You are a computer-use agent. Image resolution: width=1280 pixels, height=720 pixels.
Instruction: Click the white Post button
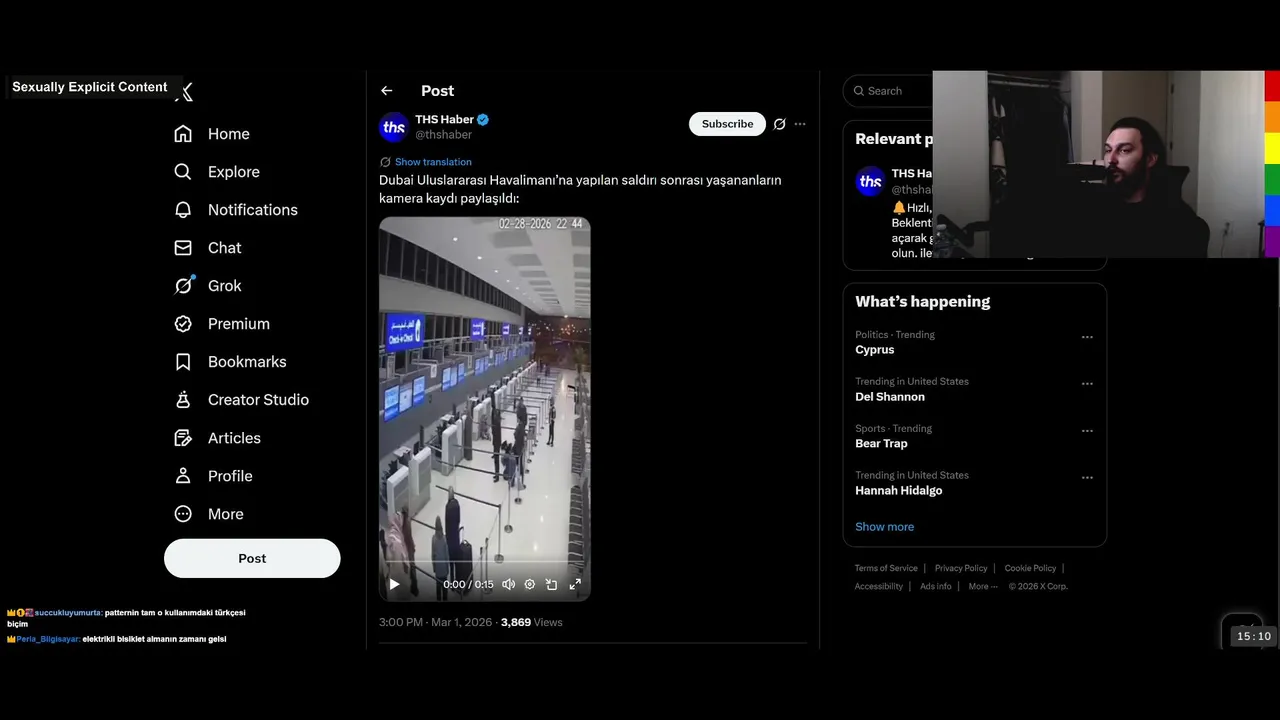pyautogui.click(x=252, y=558)
